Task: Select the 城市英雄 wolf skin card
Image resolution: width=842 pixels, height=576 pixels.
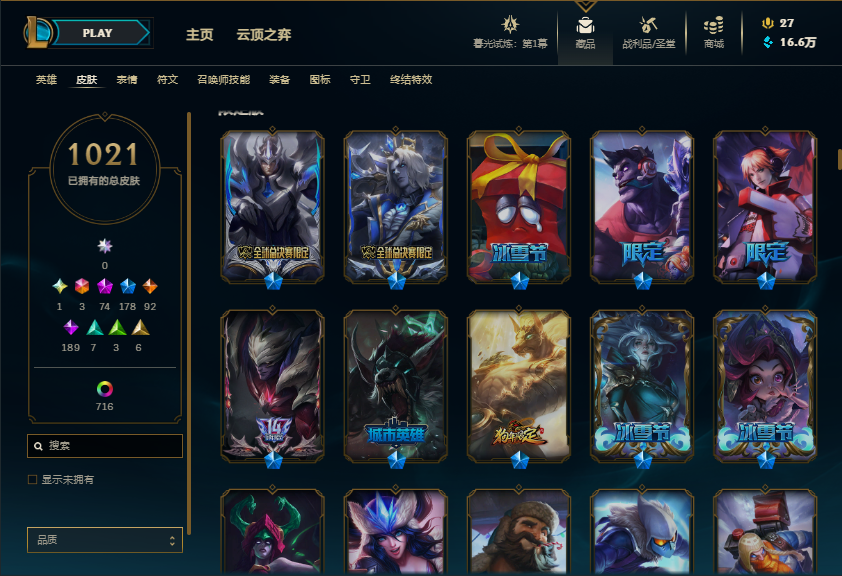Action: (396, 387)
